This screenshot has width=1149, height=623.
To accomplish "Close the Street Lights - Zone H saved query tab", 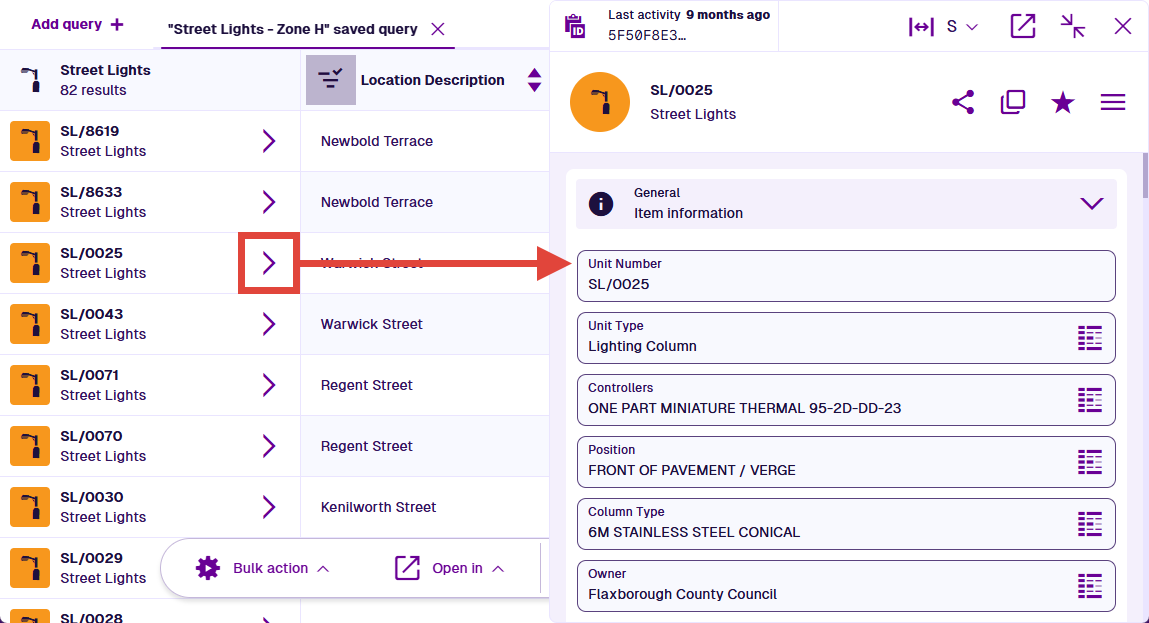I will point(438,29).
